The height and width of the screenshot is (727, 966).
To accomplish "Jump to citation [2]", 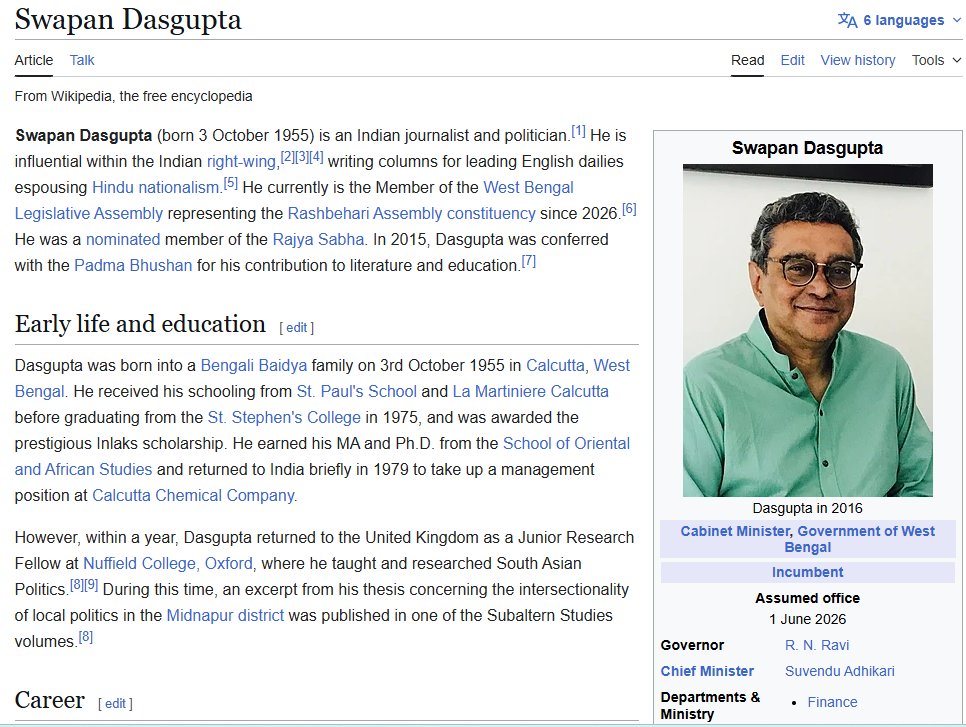I will (287, 156).
